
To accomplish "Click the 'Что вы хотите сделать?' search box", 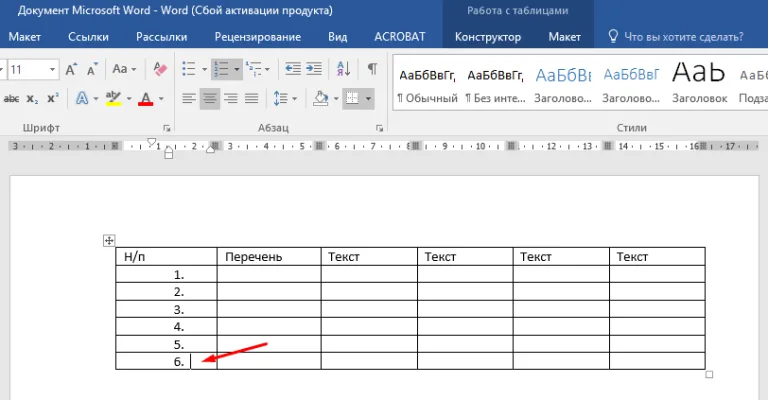I will [676, 37].
